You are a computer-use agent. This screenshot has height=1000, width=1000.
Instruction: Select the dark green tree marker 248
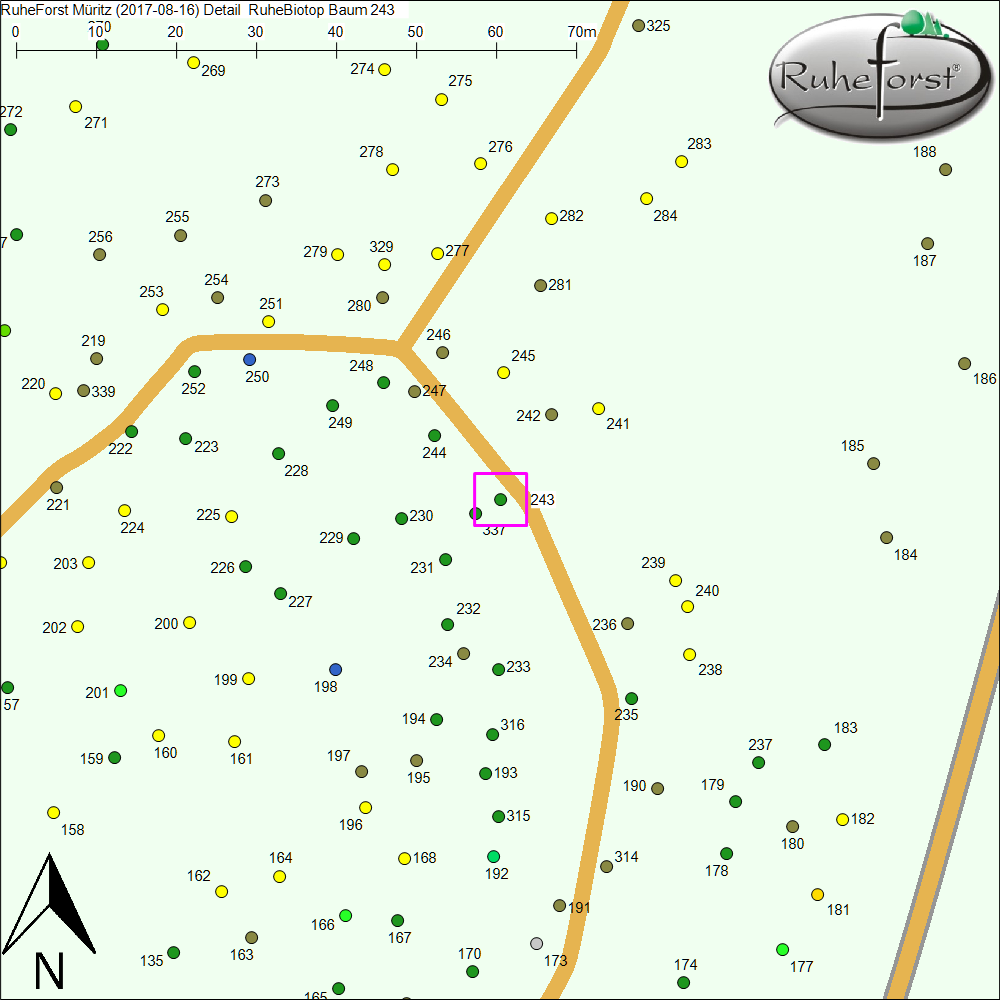385,381
